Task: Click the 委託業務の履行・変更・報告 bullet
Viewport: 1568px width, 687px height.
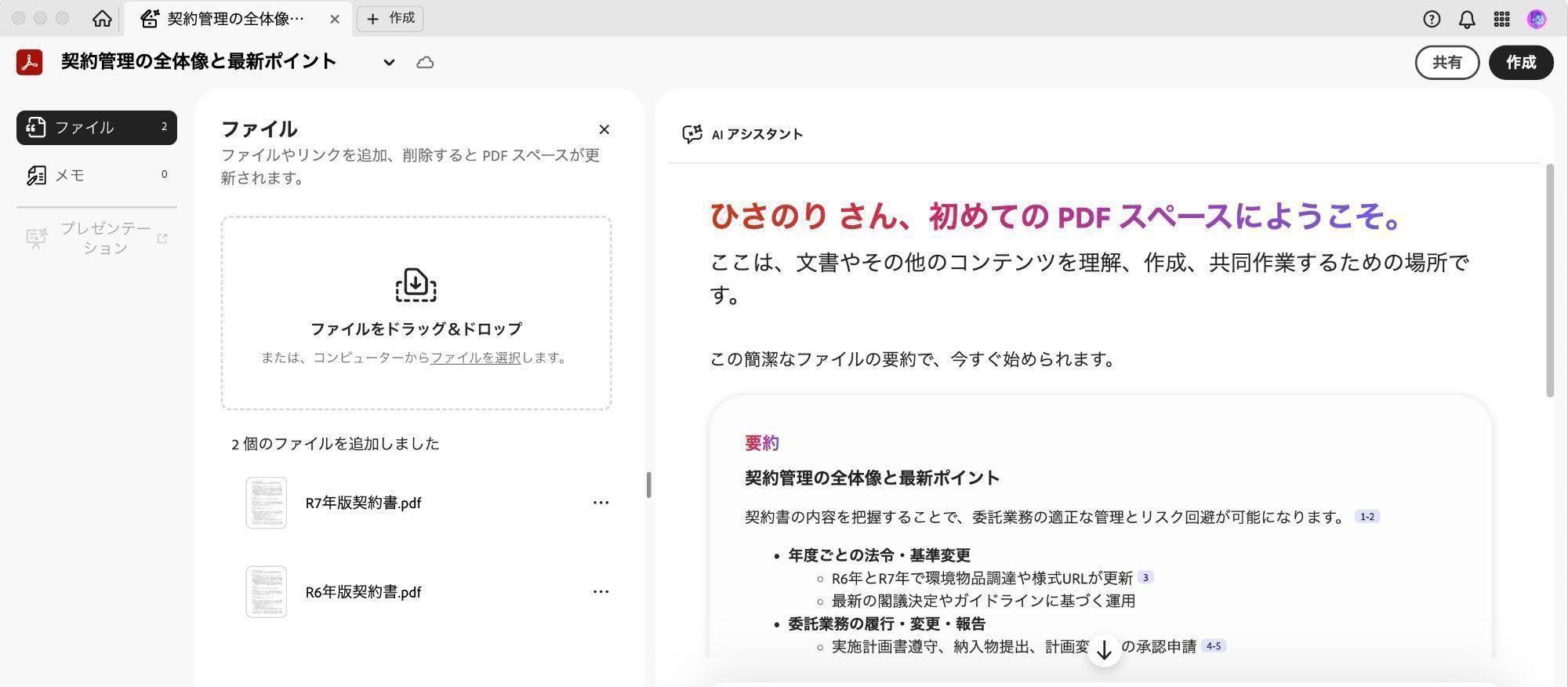Action: [x=887, y=624]
